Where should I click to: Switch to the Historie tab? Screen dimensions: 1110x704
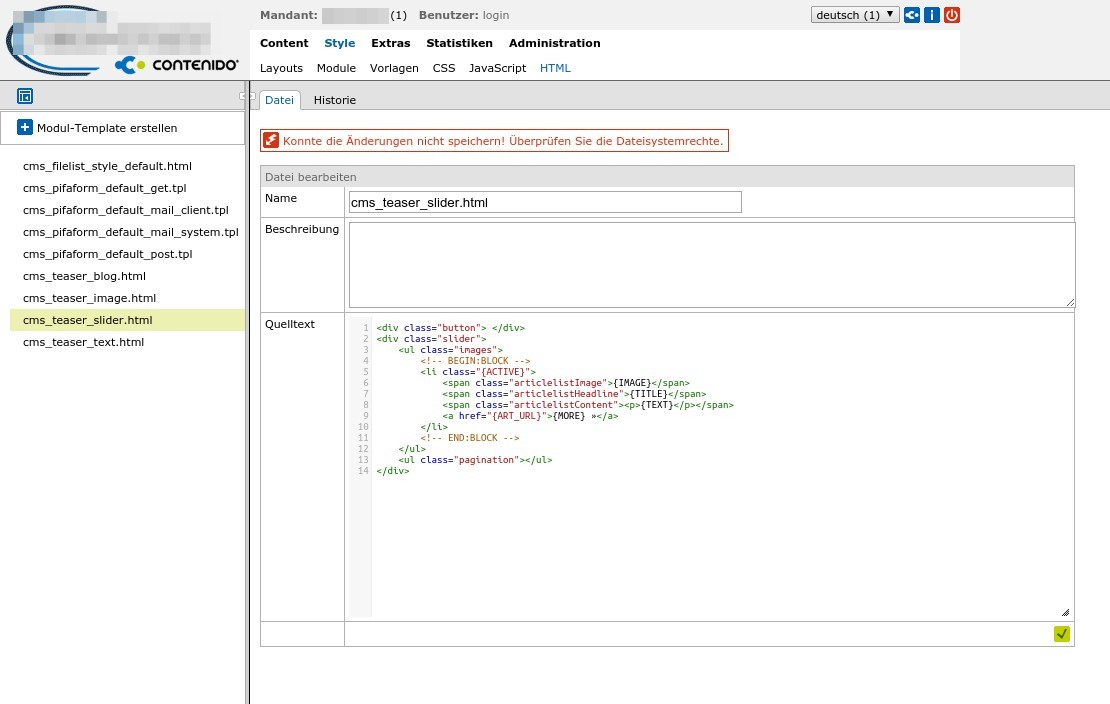pyautogui.click(x=334, y=100)
